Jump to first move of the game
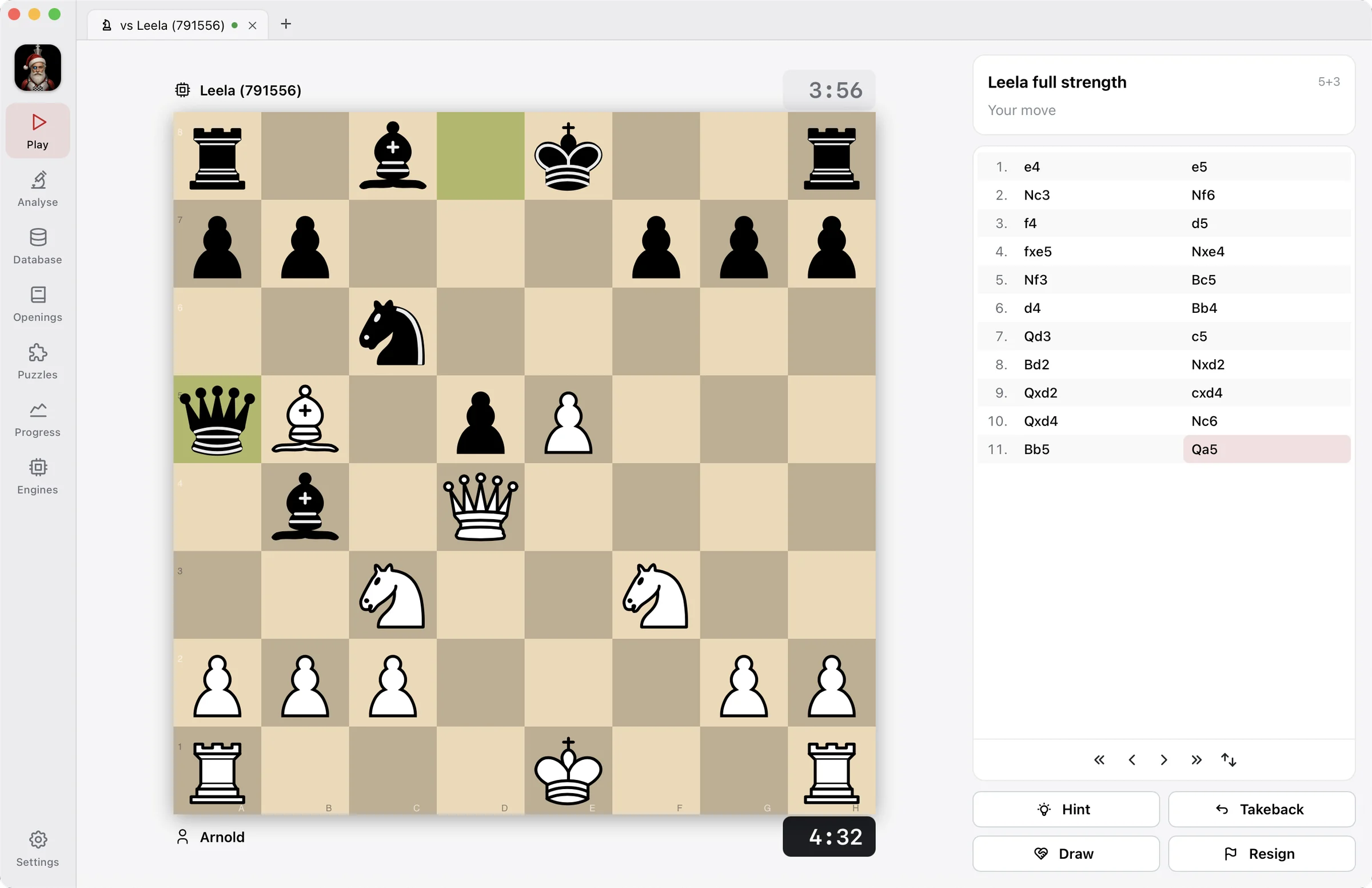The width and height of the screenshot is (1372, 888). point(1099,760)
